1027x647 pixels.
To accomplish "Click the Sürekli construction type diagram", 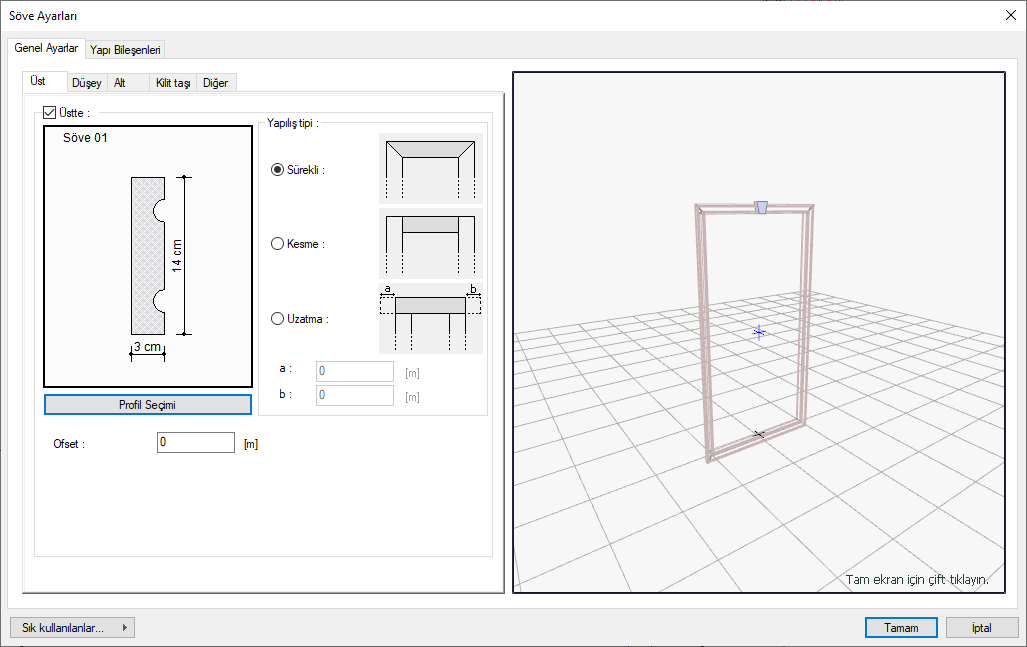I will 430,169.
